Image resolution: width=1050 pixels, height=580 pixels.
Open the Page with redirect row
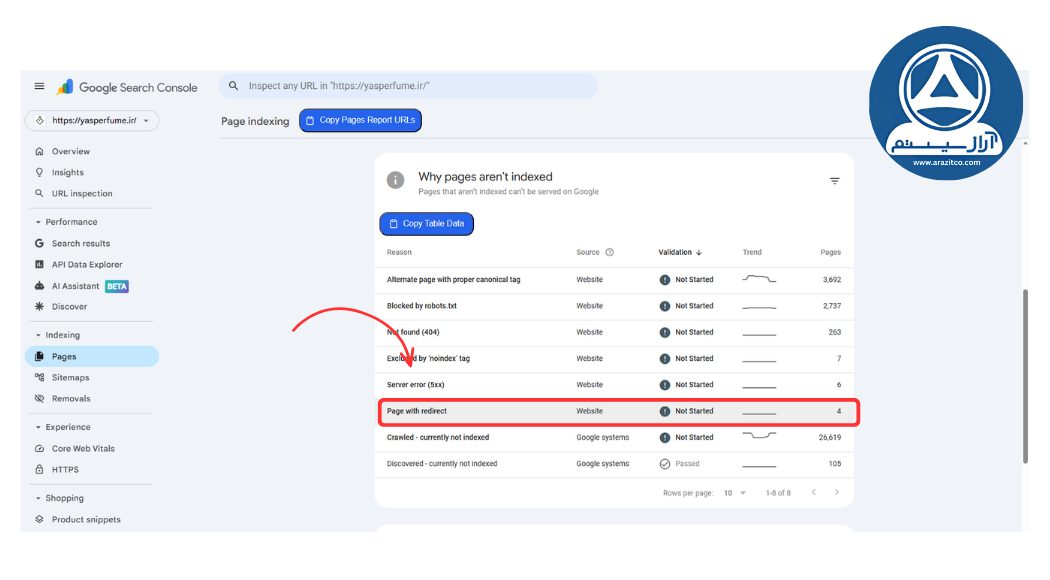tap(614, 411)
